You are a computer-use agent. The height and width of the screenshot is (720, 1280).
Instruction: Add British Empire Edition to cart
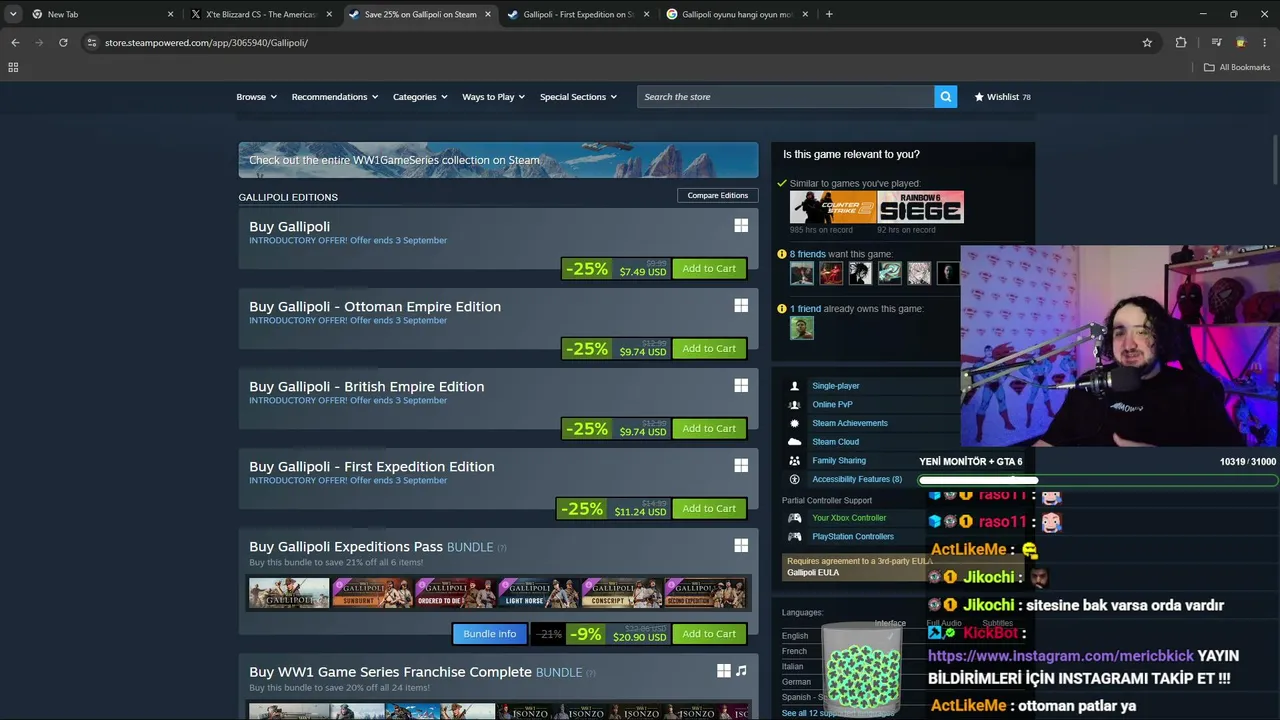coord(709,428)
